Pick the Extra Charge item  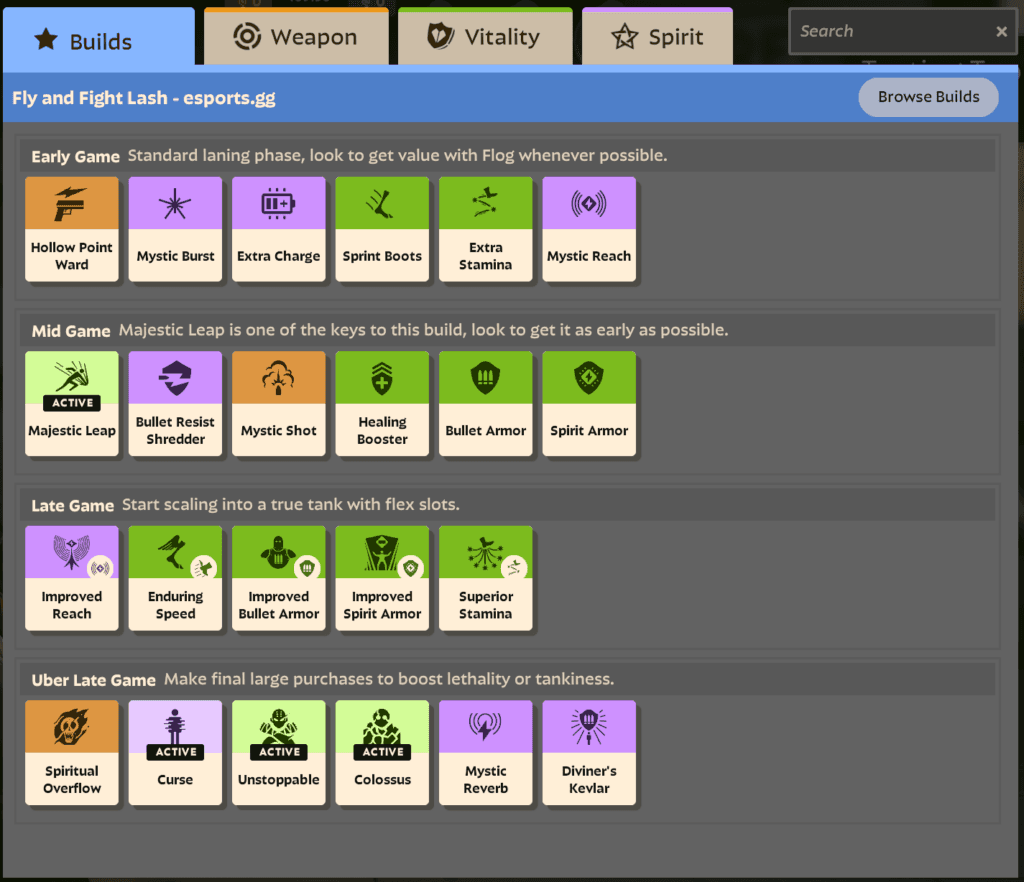279,229
